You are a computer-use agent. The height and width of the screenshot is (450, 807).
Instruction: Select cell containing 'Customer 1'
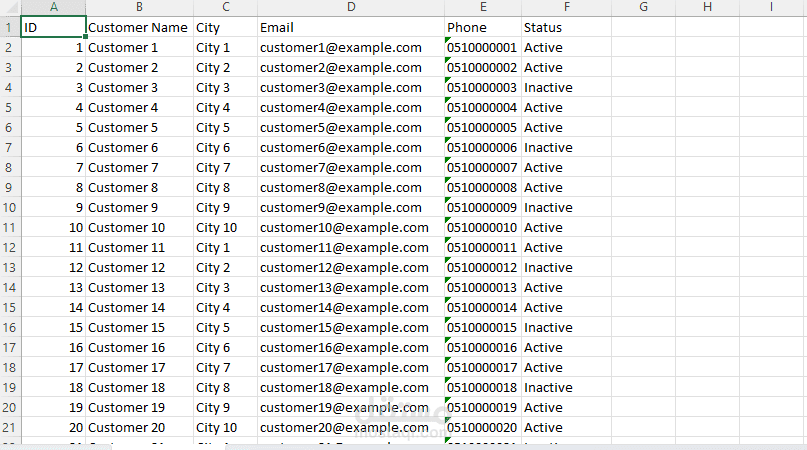point(139,47)
